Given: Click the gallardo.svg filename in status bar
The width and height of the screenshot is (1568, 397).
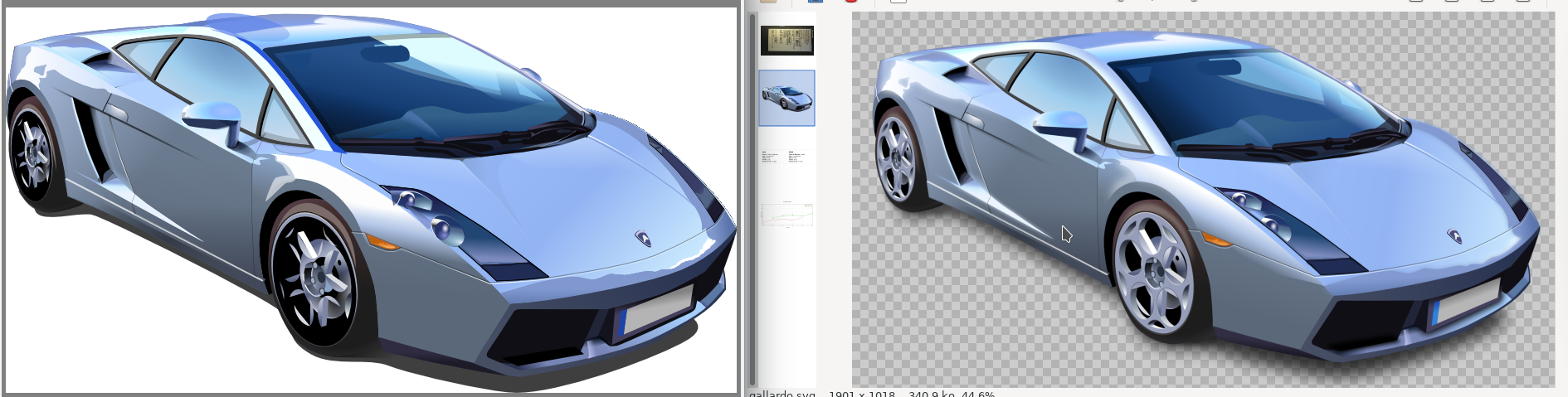Looking at the screenshot, I should pyautogui.click(x=782, y=394).
